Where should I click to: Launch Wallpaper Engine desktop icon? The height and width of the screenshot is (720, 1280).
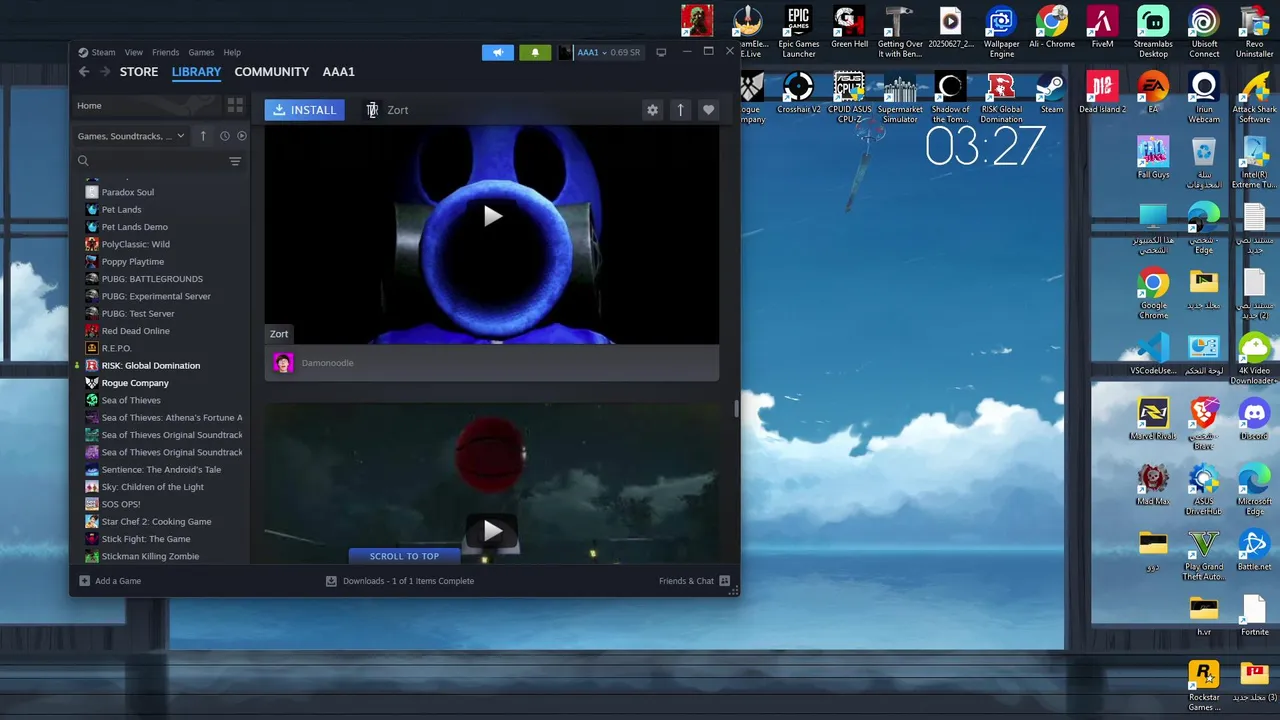[x=1001, y=31]
